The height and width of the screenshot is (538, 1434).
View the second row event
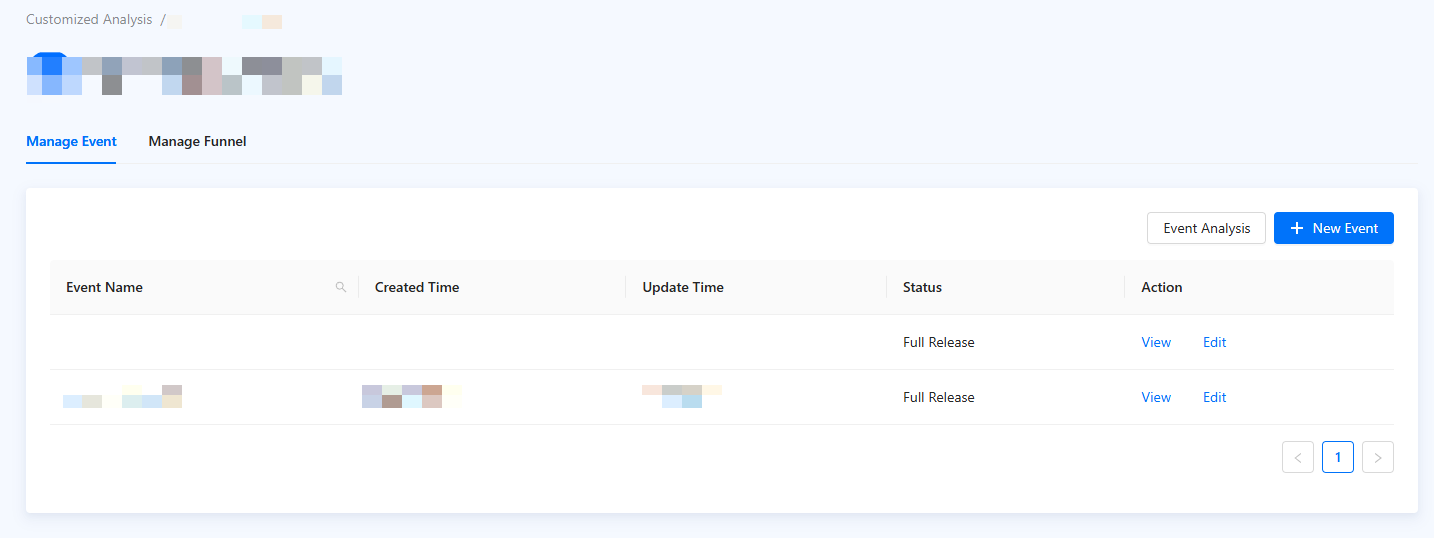(x=1156, y=397)
